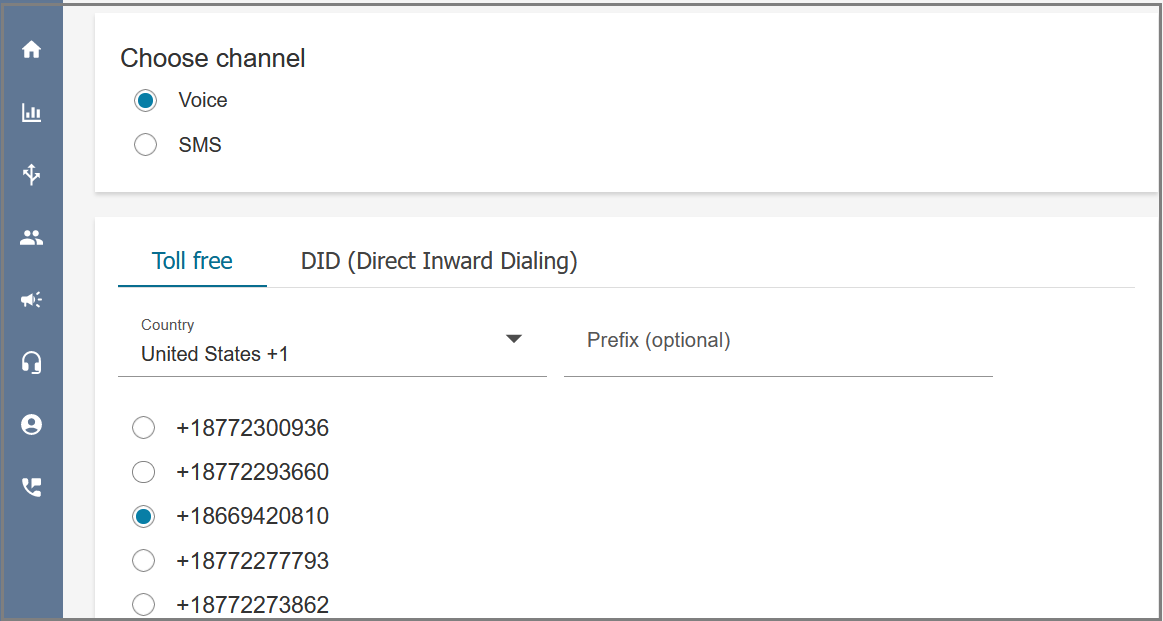The height and width of the screenshot is (621, 1163).
Task: Open the Analytics bar chart icon
Action: (x=31, y=113)
